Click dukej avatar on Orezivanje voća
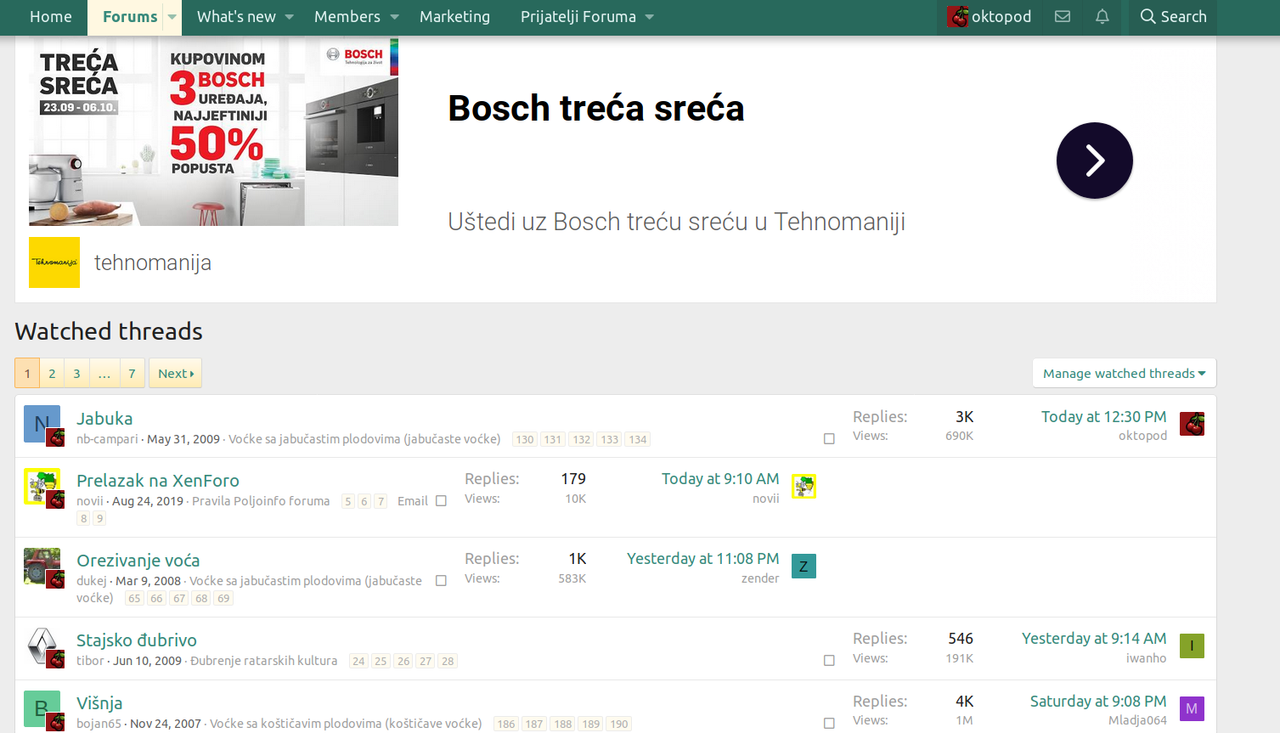 tap(41, 565)
